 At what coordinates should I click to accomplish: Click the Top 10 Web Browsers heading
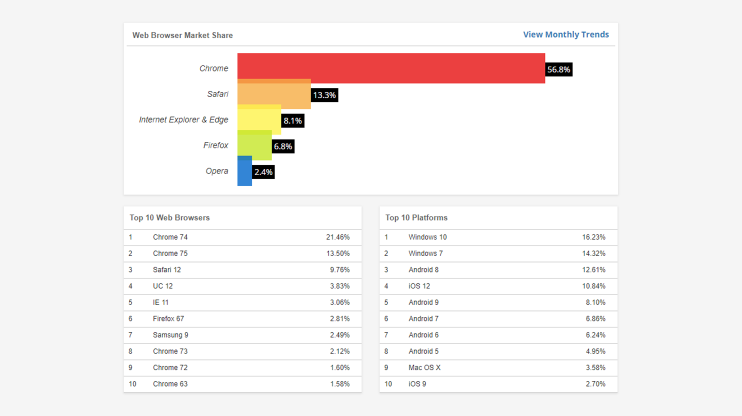tap(169, 218)
